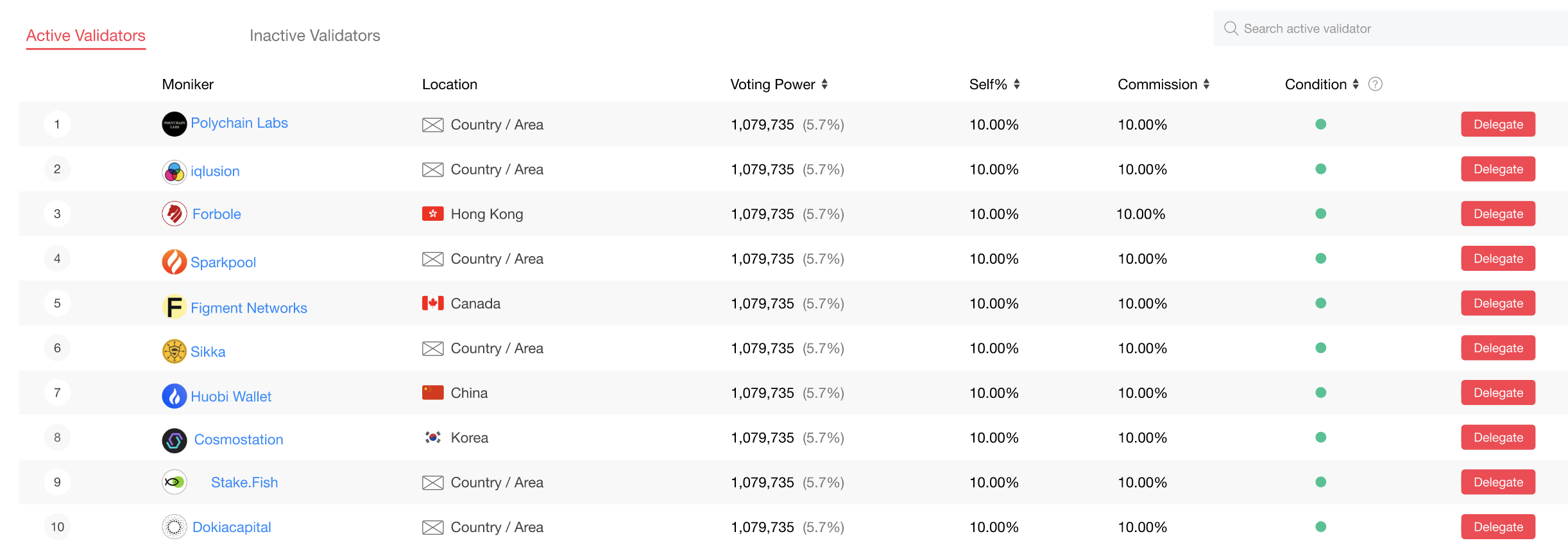Delegate to Polychain Labs validator
1568x543 pixels.
[x=1498, y=124]
